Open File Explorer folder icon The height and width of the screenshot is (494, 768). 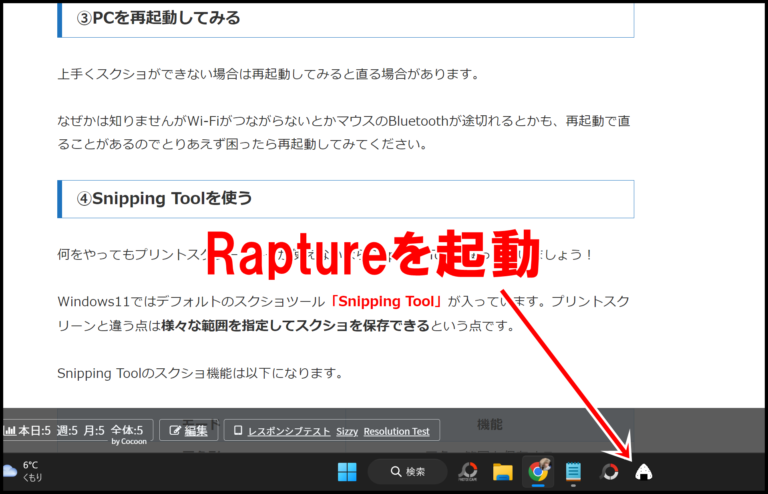(502, 471)
